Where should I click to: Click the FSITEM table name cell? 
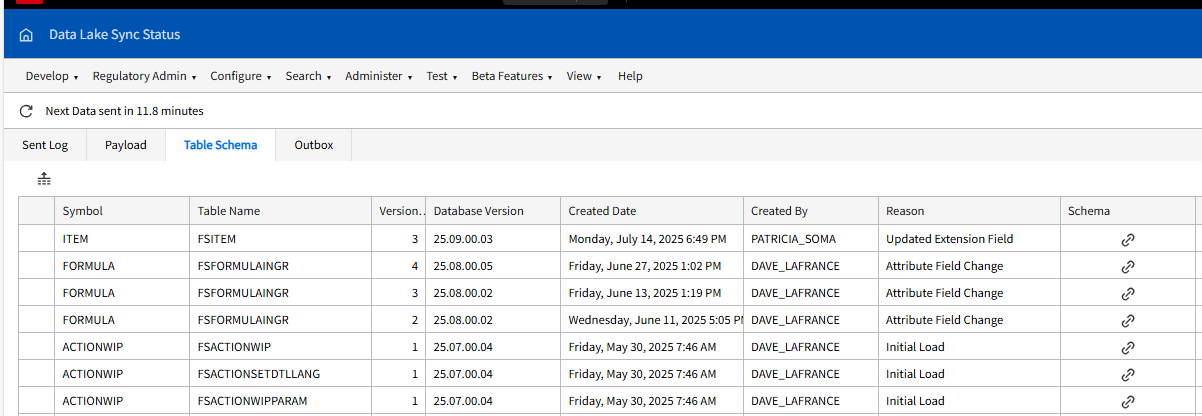[x=281, y=239]
